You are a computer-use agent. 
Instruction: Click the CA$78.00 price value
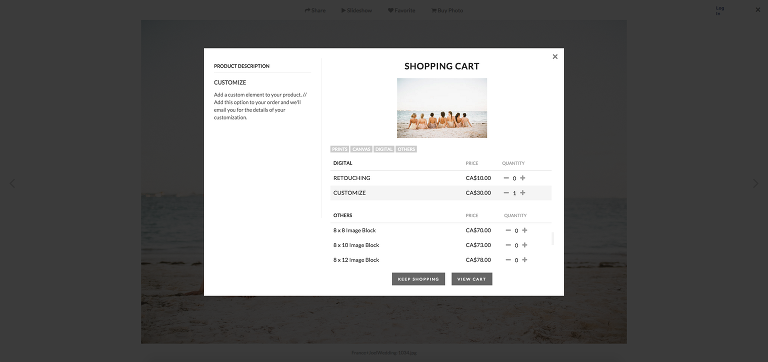point(478,260)
